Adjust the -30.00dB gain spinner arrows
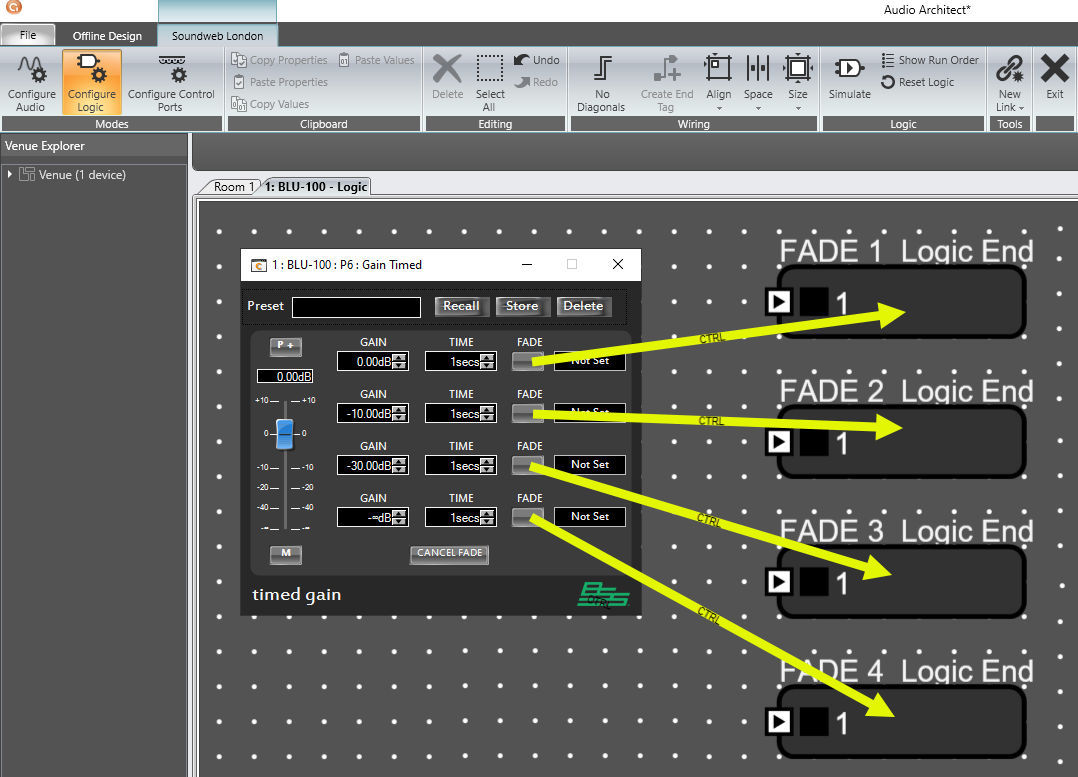1078x777 pixels. pyautogui.click(x=399, y=466)
